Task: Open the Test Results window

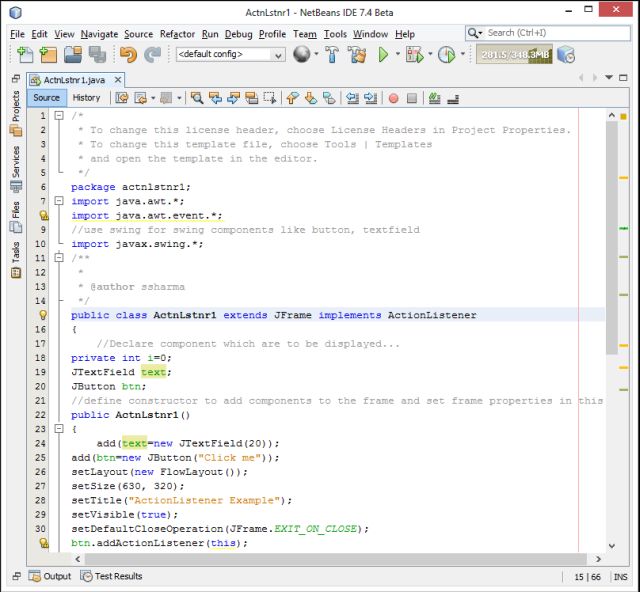Action: click(x=111, y=576)
